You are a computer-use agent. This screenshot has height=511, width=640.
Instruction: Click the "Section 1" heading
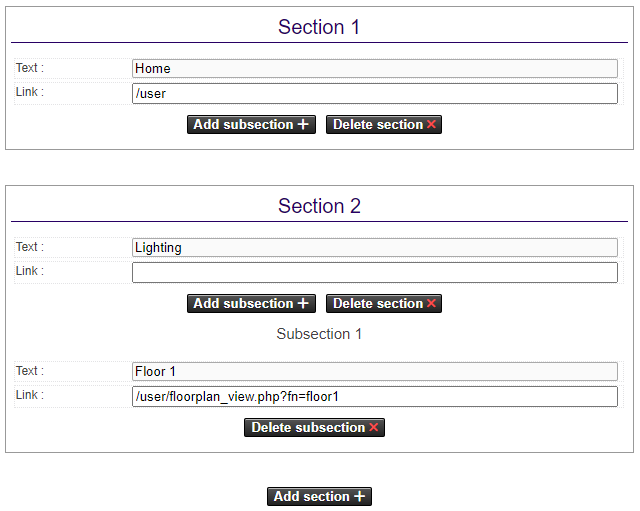point(319,27)
